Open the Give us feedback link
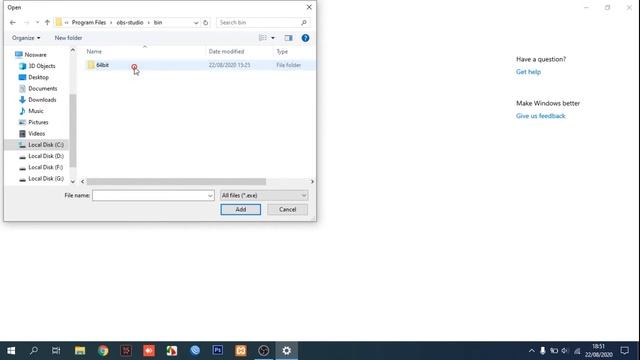Viewport: 640px width, 360px height. 540,116
